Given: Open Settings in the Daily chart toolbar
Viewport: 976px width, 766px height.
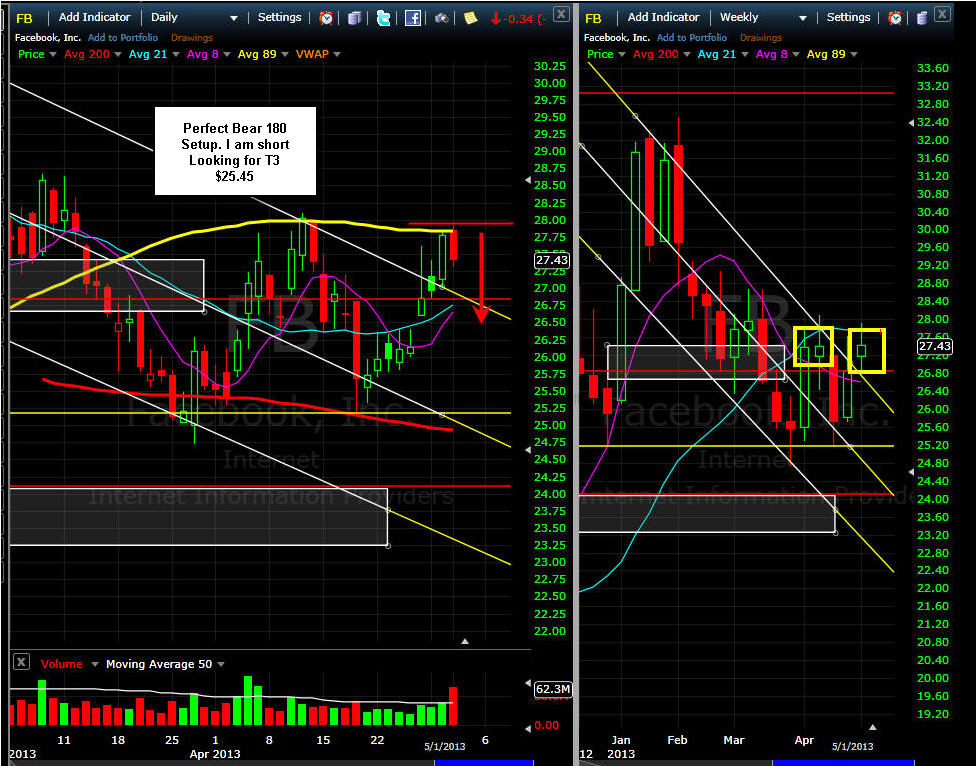Looking at the screenshot, I should coord(279,17).
